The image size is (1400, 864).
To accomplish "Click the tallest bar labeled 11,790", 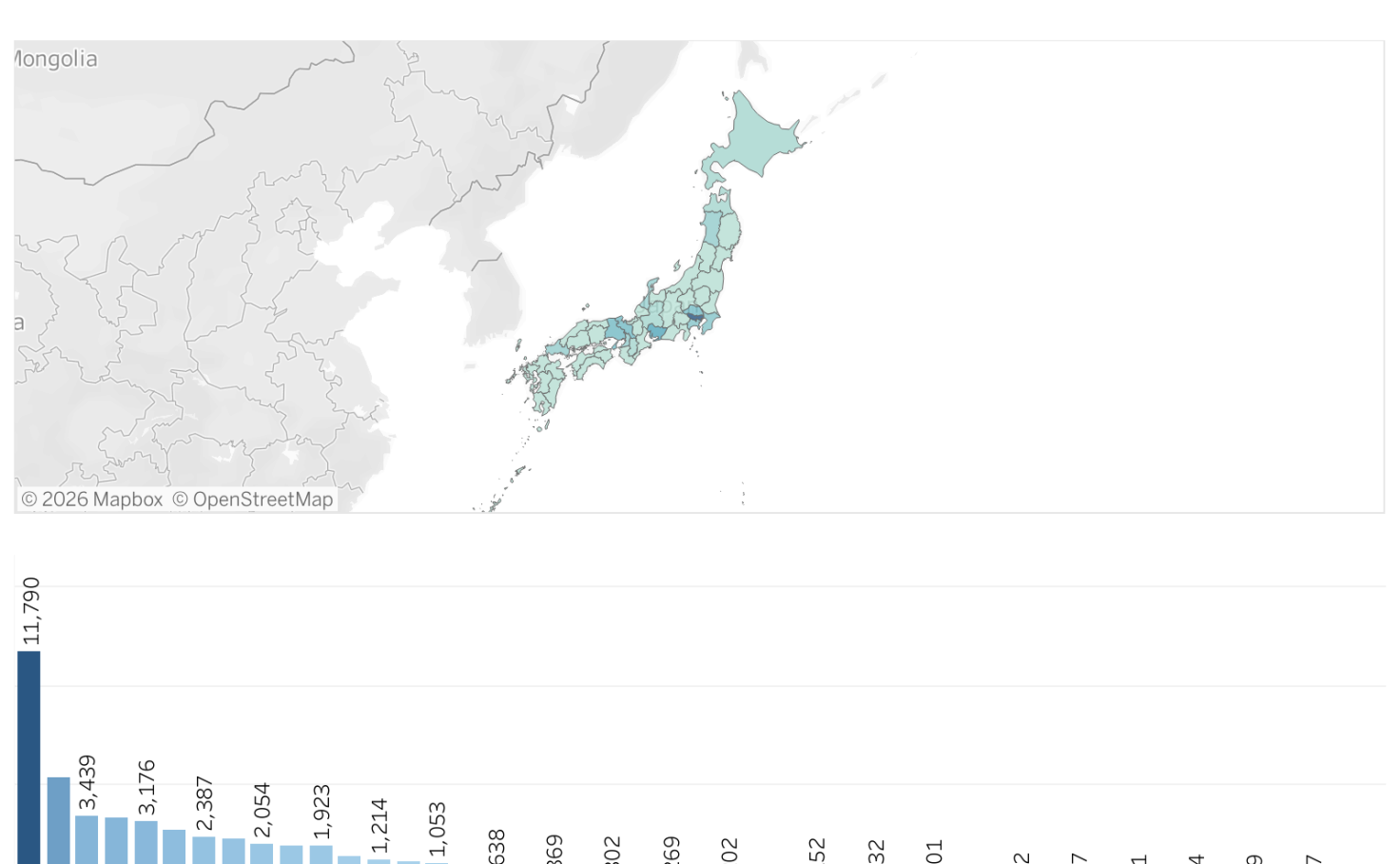I will pos(30,752).
